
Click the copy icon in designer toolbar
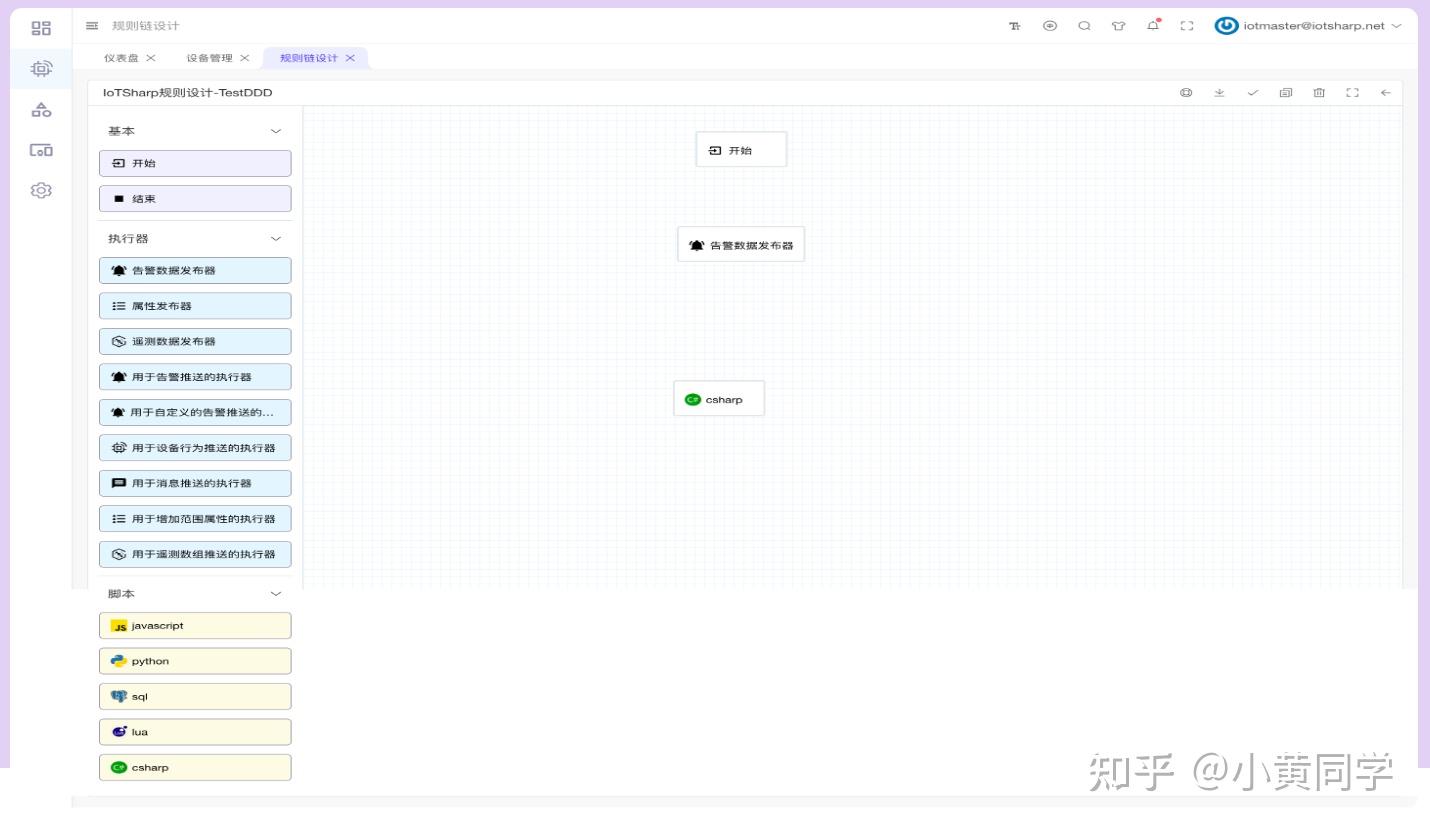[1286, 93]
